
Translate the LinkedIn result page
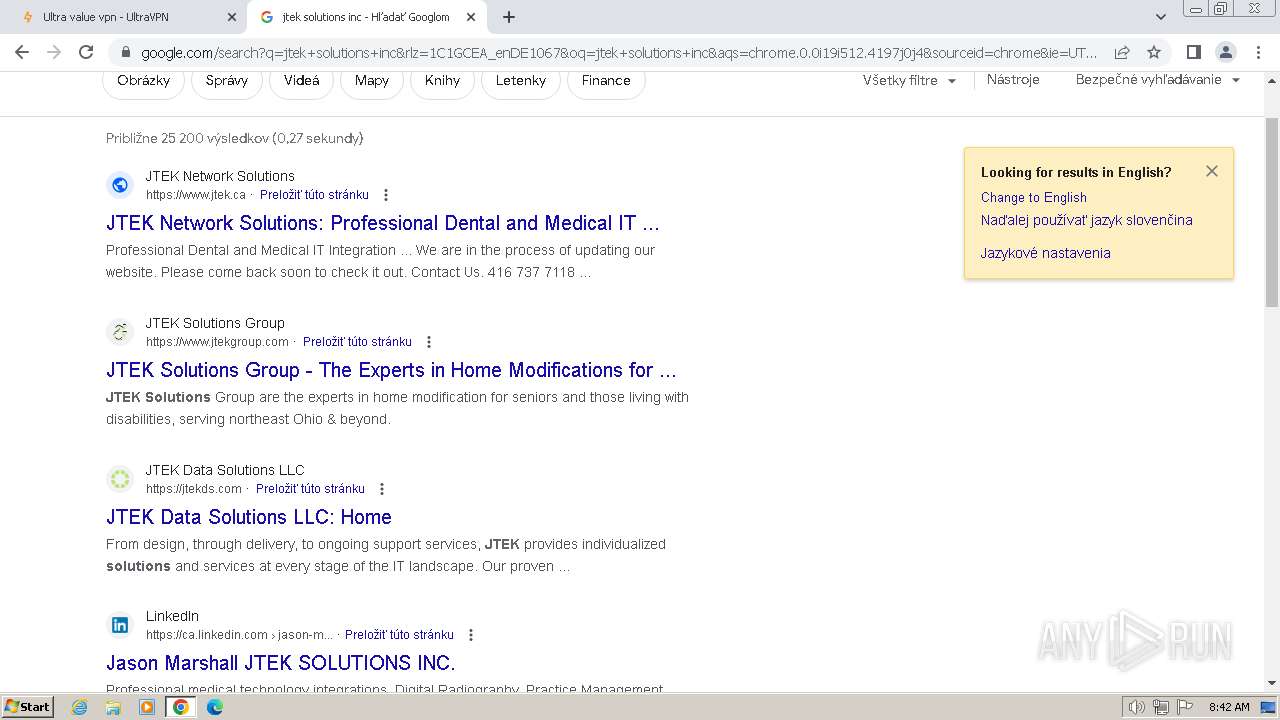tap(399, 635)
